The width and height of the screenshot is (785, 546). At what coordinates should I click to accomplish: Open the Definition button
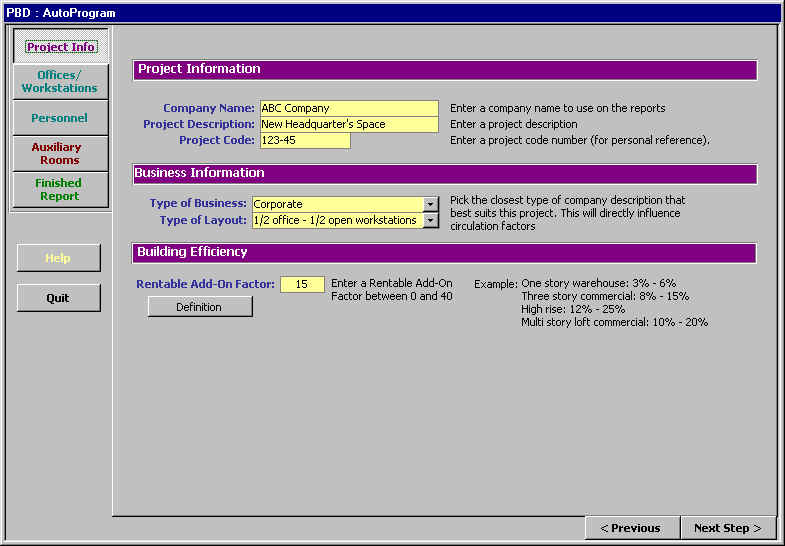click(200, 307)
